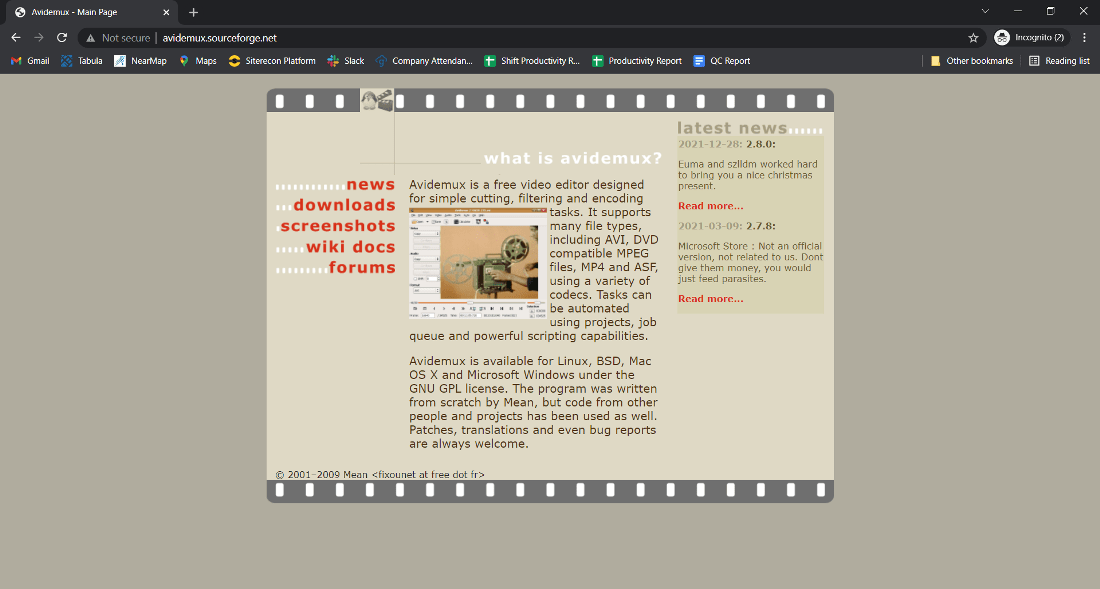The image size is (1100, 589).
Task: Open the forums link
Action: 362,267
